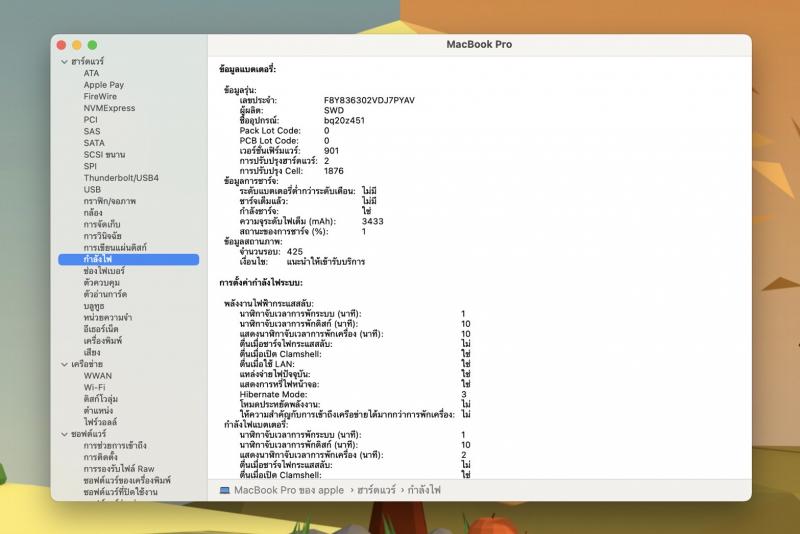Image resolution: width=800 pixels, height=534 pixels.
Task: Open ซอฟต์แวร์ที่ปิดใช้งาน sidebar item
Action: [x=120, y=492]
